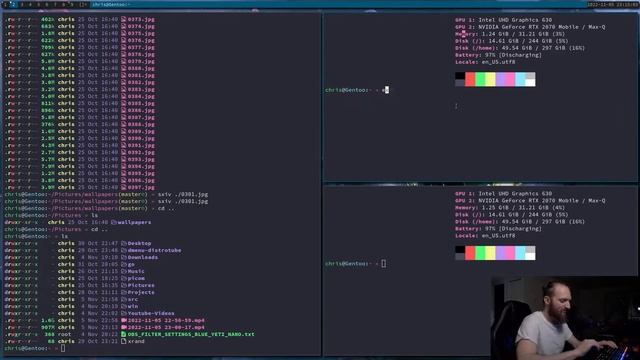Image resolution: width=640 pixels, height=360 pixels.
Task: Focus the prompt cursor in bottom-right terminal
Action: pos(384,264)
